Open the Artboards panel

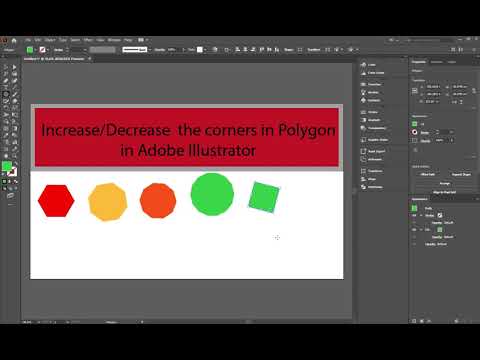click(x=371, y=159)
